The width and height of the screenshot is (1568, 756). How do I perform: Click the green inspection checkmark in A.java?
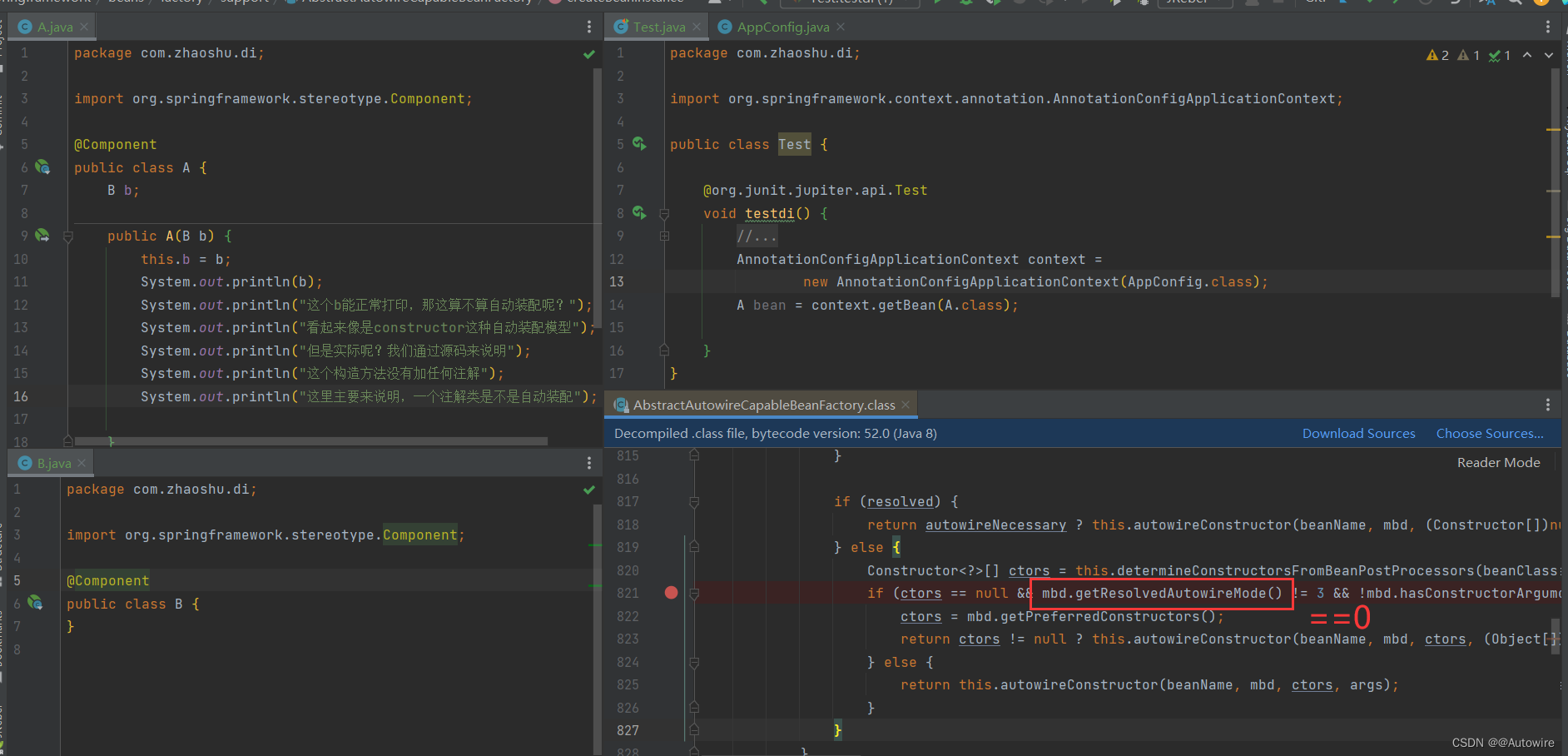[x=589, y=54]
